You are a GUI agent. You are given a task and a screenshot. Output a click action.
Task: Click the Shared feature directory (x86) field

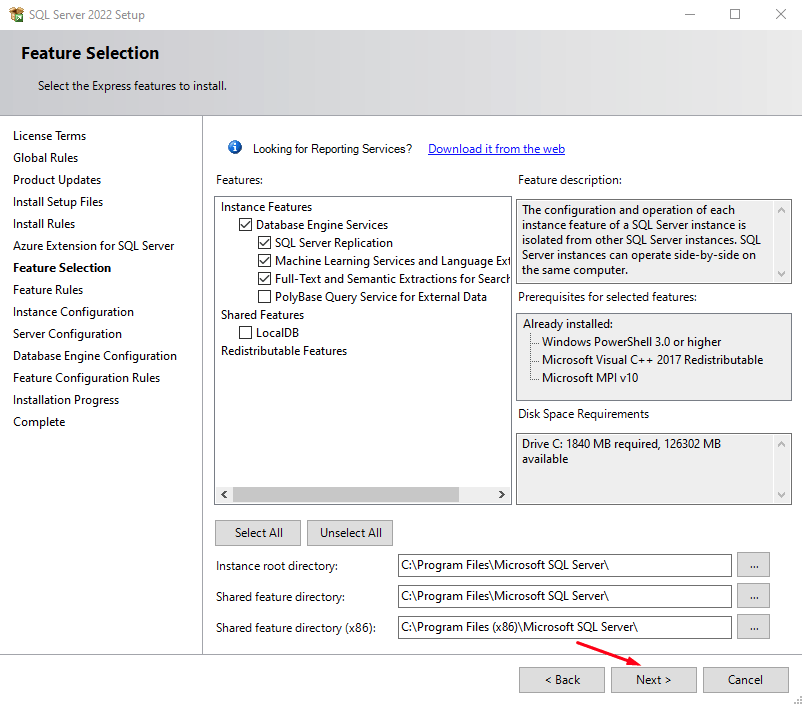(565, 627)
